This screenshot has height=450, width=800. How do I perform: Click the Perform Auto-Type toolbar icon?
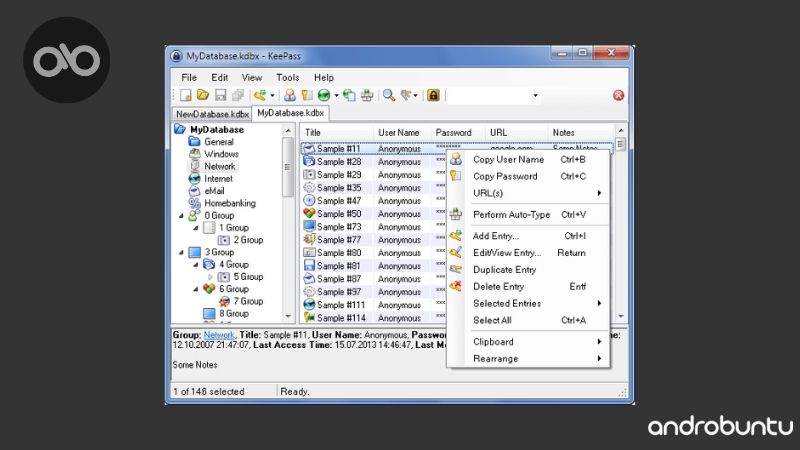pos(367,95)
